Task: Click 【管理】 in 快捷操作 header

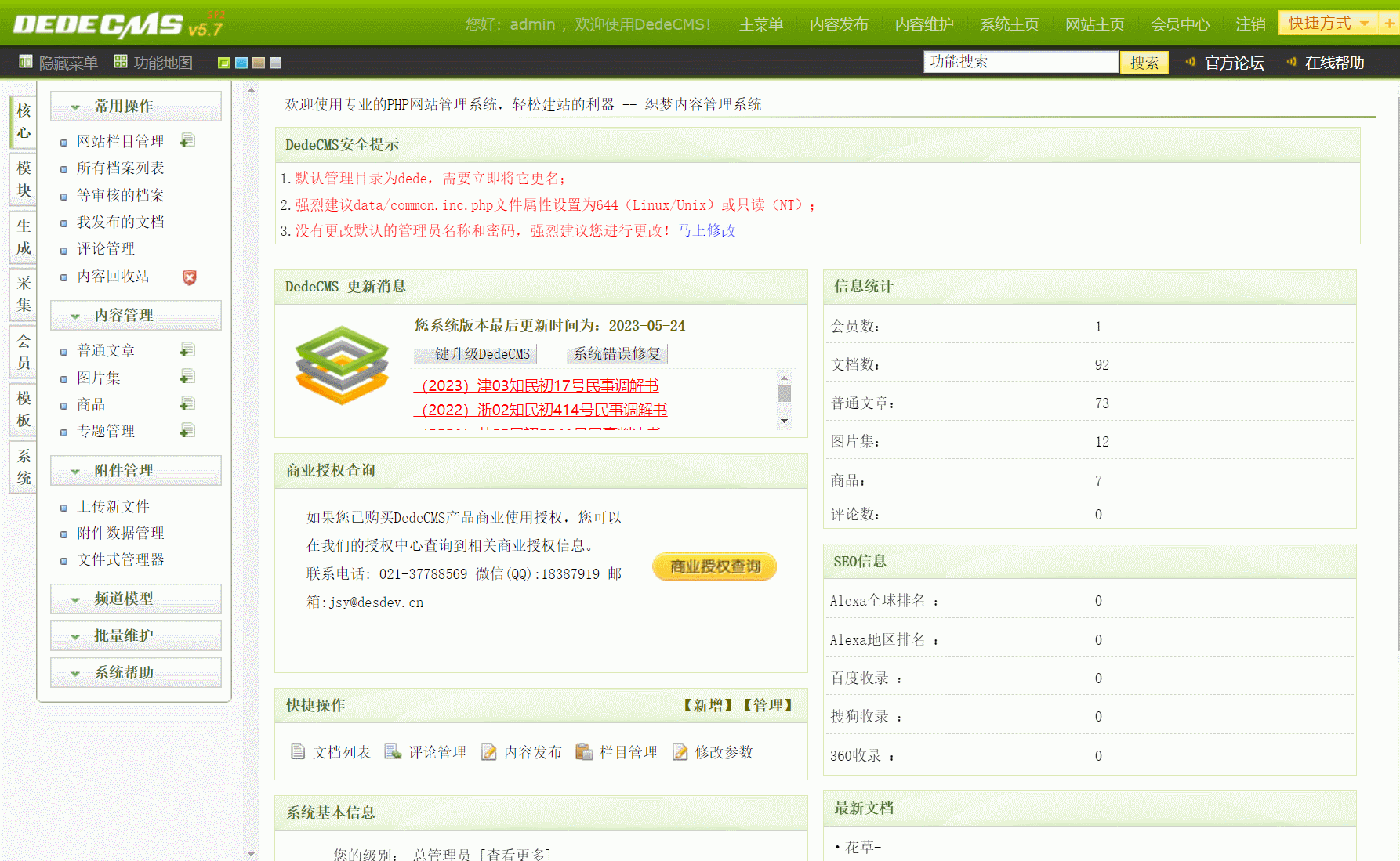Action: [767, 705]
